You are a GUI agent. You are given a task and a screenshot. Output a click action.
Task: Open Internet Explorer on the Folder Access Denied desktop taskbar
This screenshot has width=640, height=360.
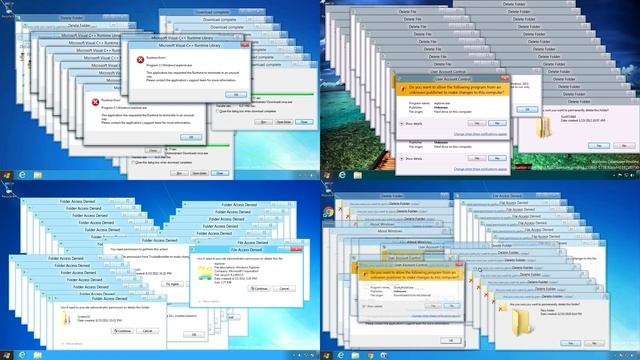[x=22, y=355]
